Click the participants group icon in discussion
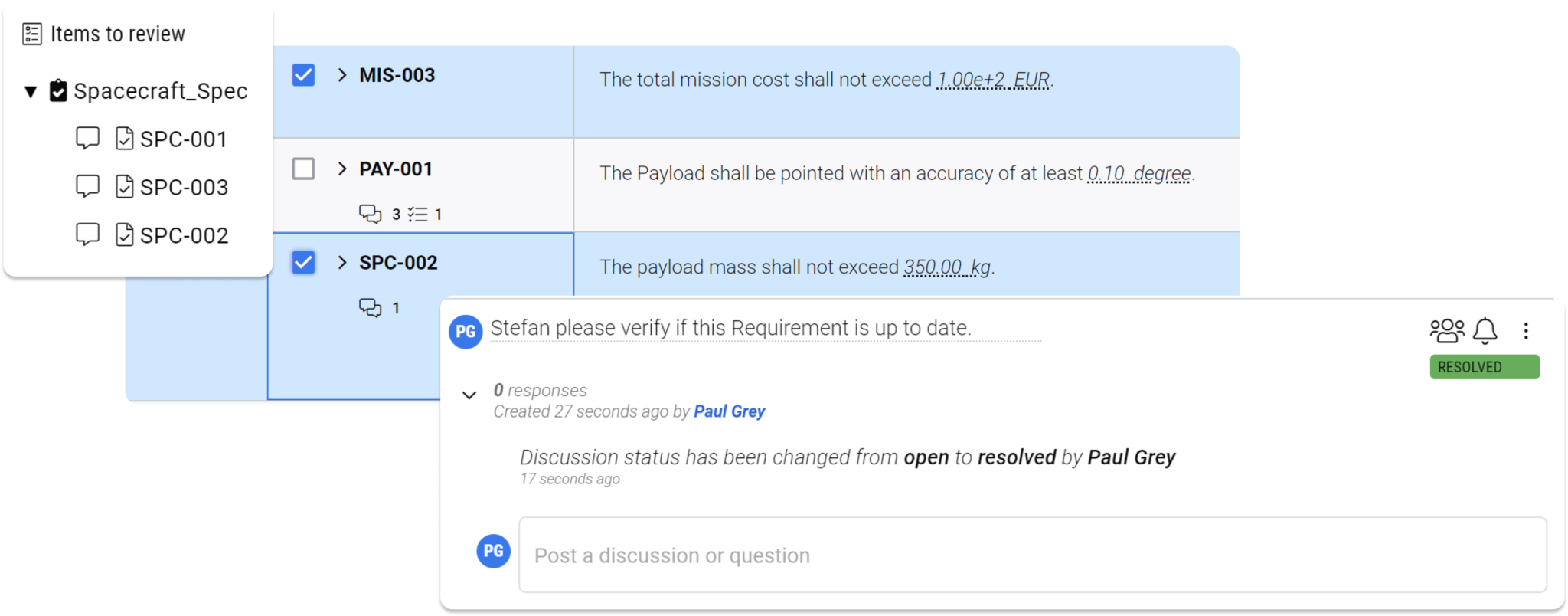This screenshot has width=1568, height=616. [x=1446, y=330]
